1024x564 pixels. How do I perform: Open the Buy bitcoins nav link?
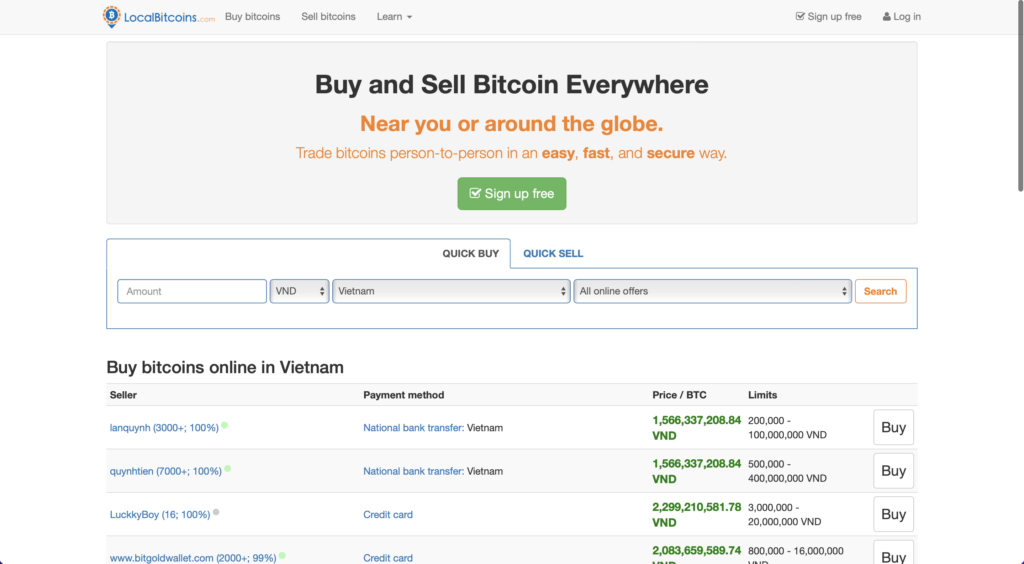pyautogui.click(x=252, y=17)
